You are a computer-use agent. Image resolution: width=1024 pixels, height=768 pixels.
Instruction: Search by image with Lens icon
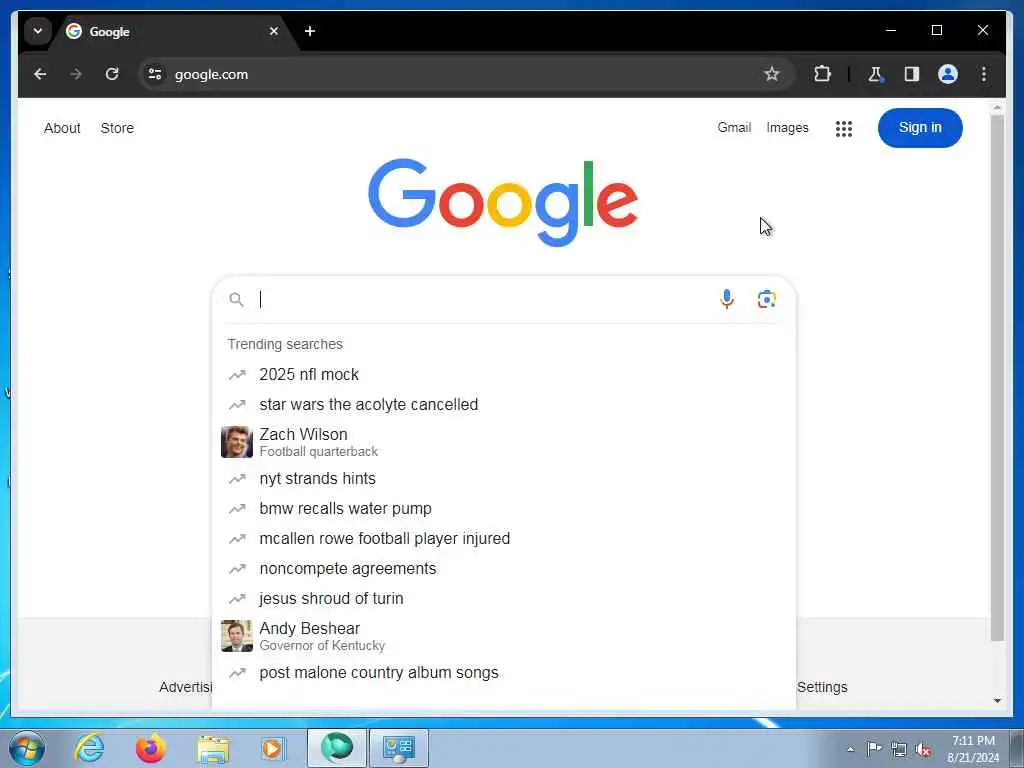pos(767,299)
